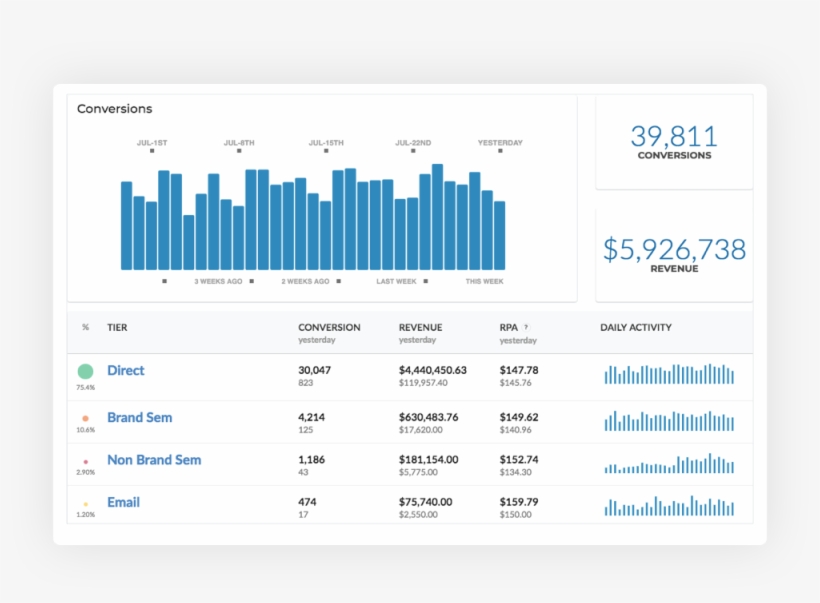
Task: Click the RPA help question mark icon
Action: click(526, 327)
